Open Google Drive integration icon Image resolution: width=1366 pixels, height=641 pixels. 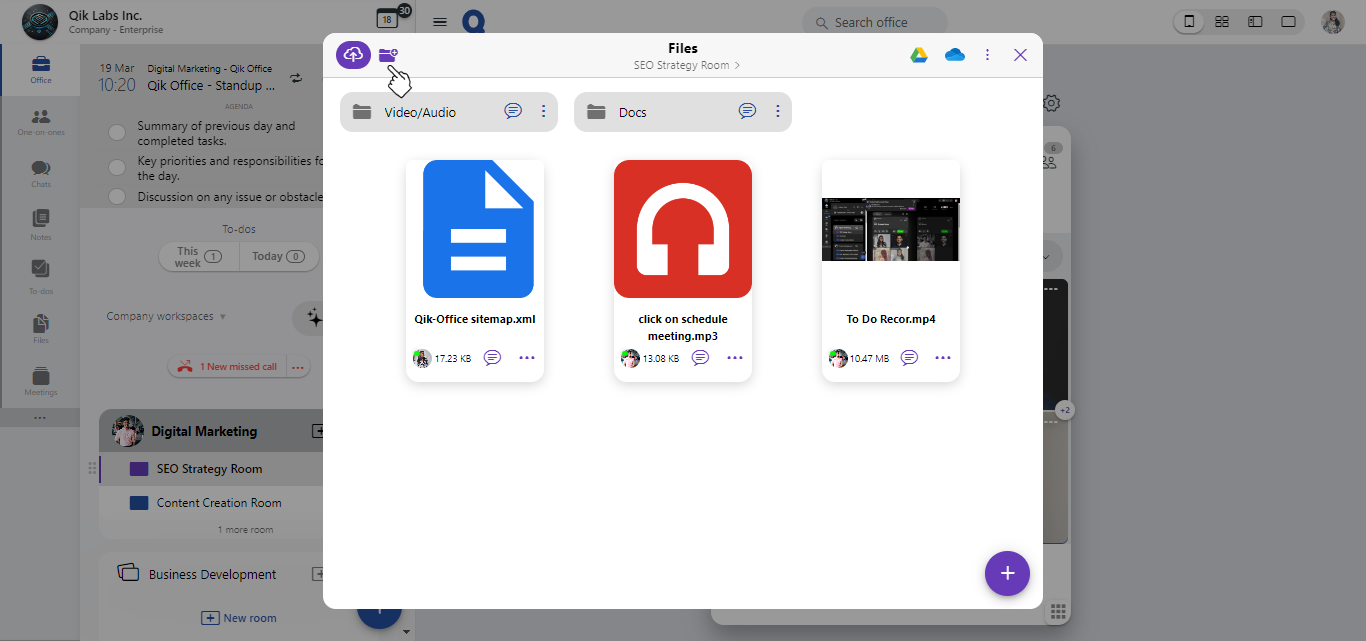tap(919, 55)
